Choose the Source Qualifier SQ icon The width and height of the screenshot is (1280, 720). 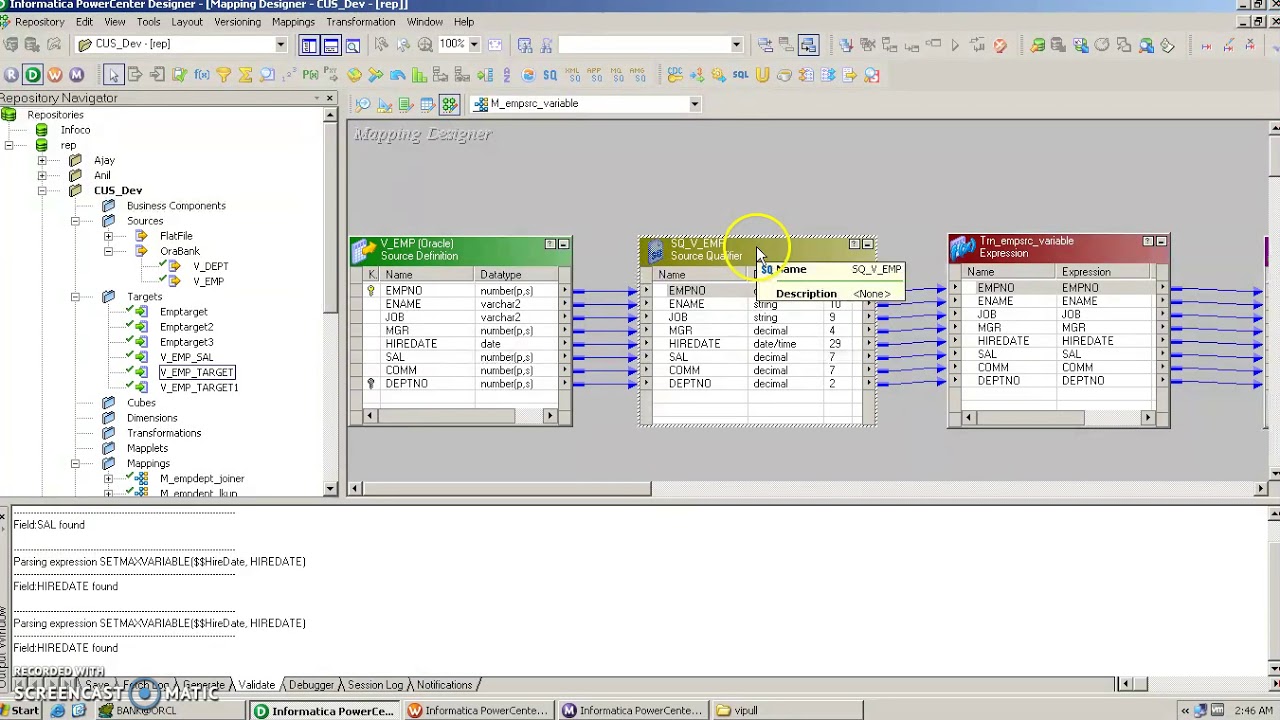click(x=550, y=75)
